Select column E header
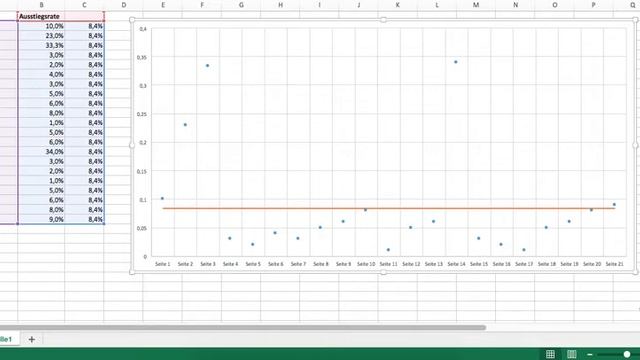 163,5
